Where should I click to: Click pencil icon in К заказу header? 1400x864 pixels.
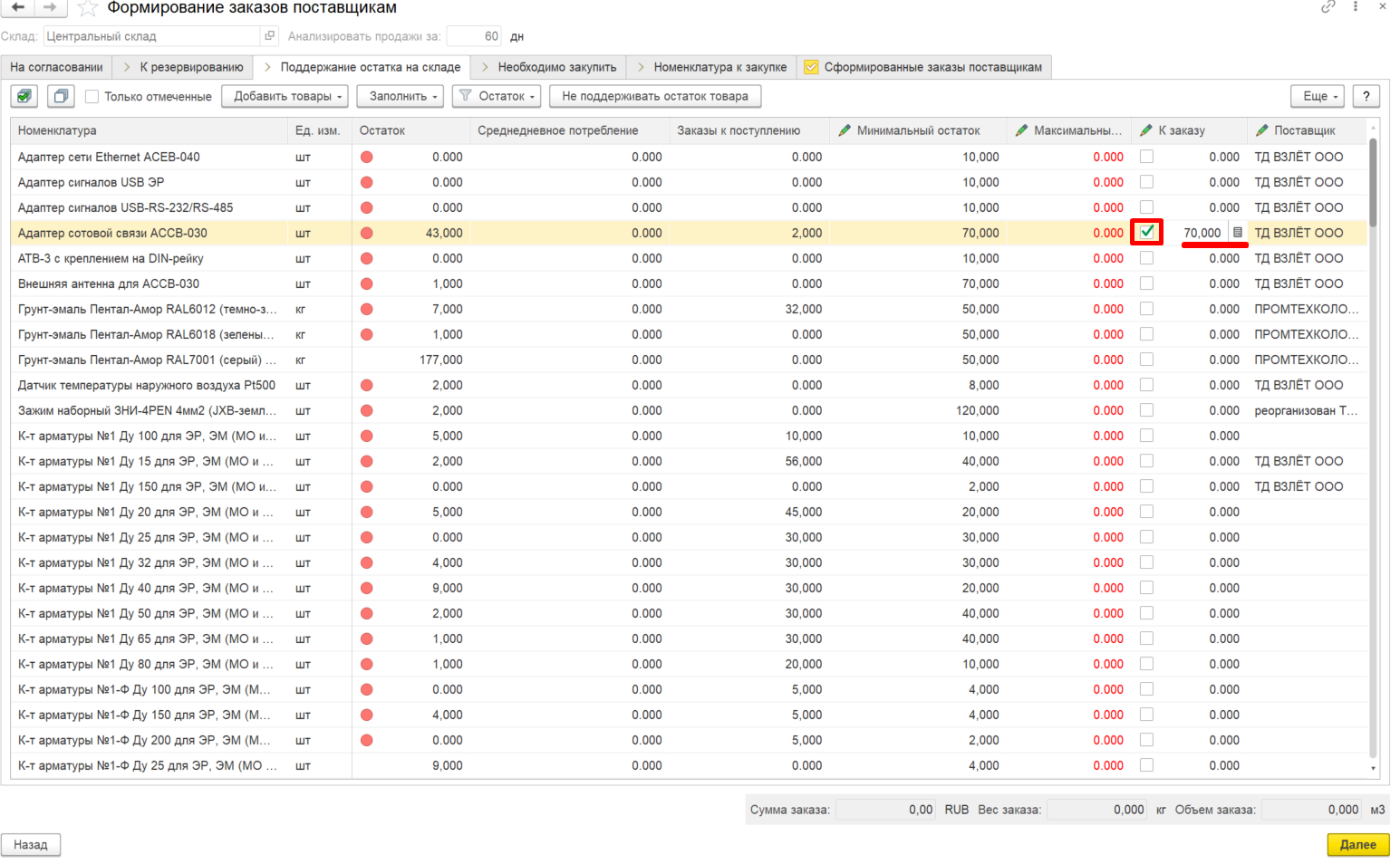click(x=1146, y=130)
